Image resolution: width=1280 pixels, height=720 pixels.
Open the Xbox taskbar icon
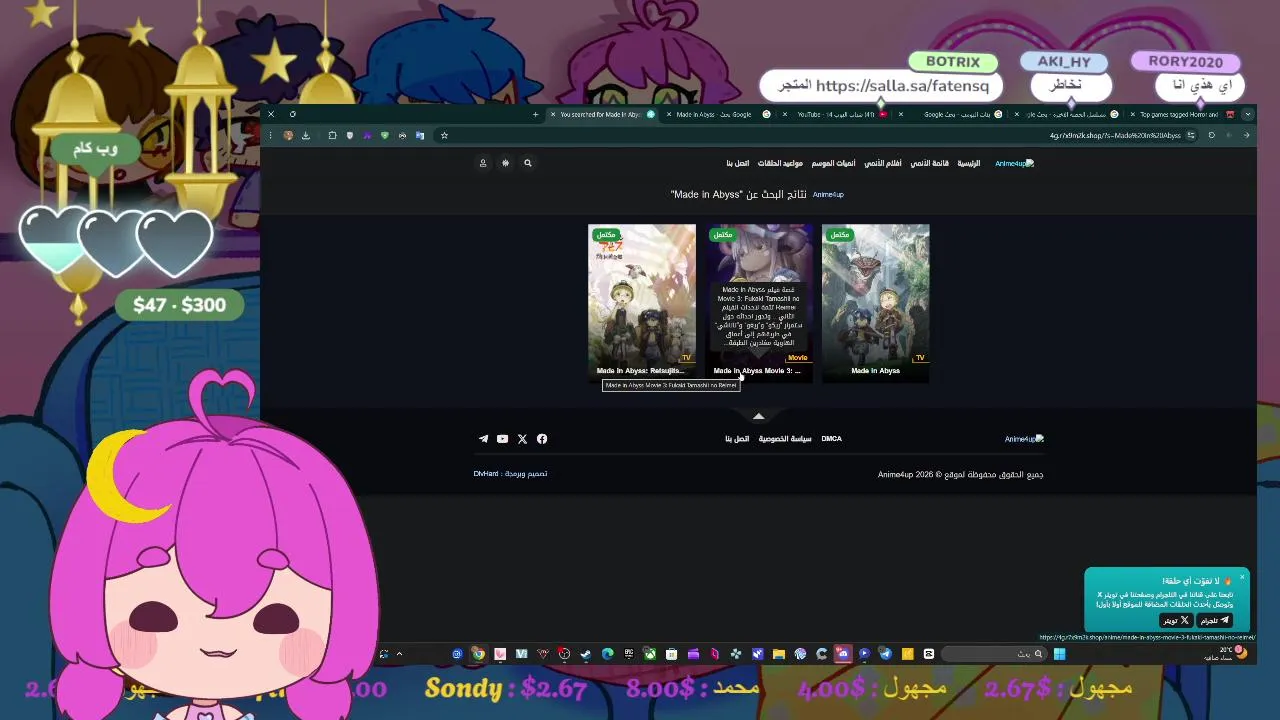[x=651, y=654]
